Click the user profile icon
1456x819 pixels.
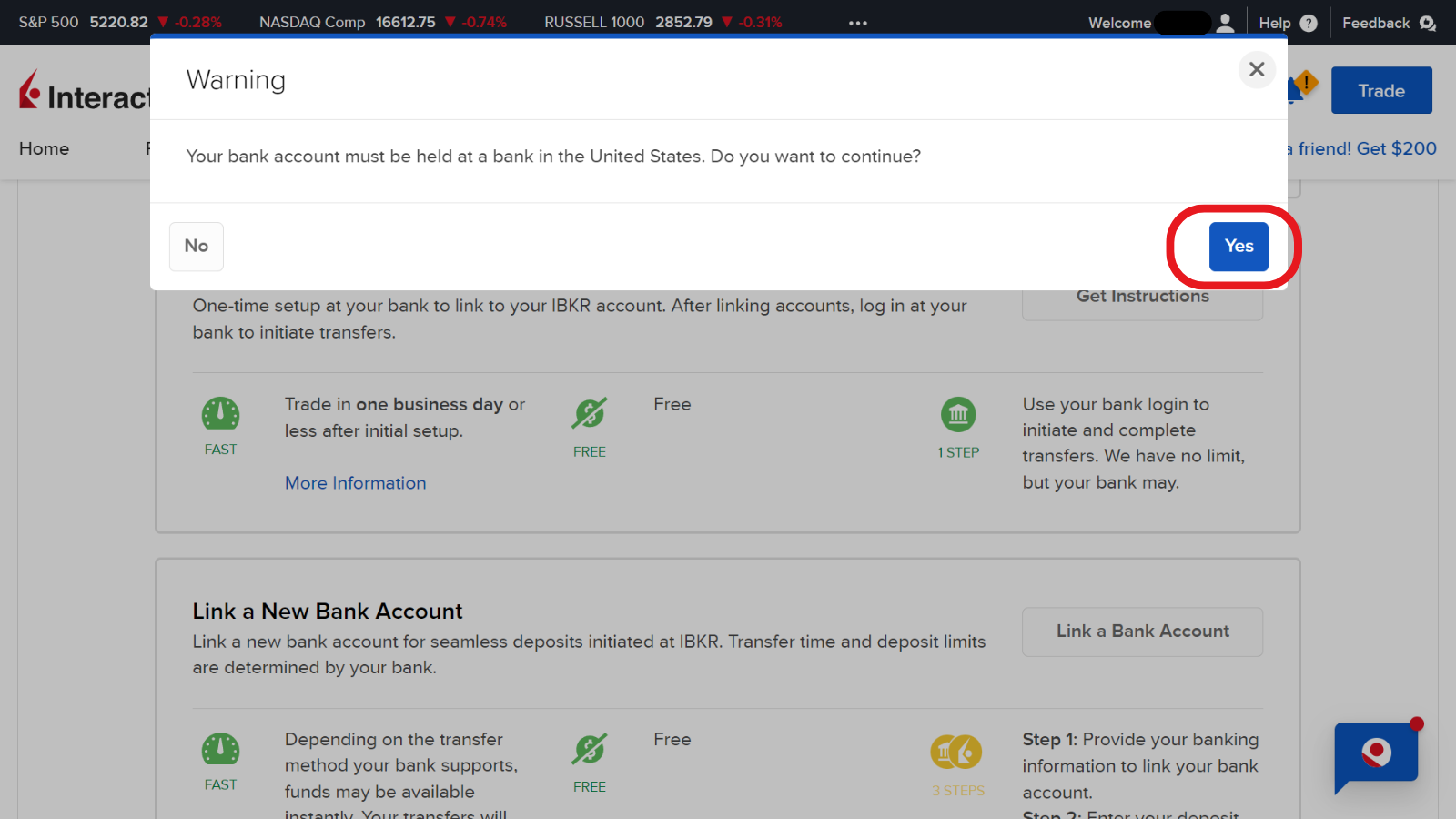coord(1226,23)
